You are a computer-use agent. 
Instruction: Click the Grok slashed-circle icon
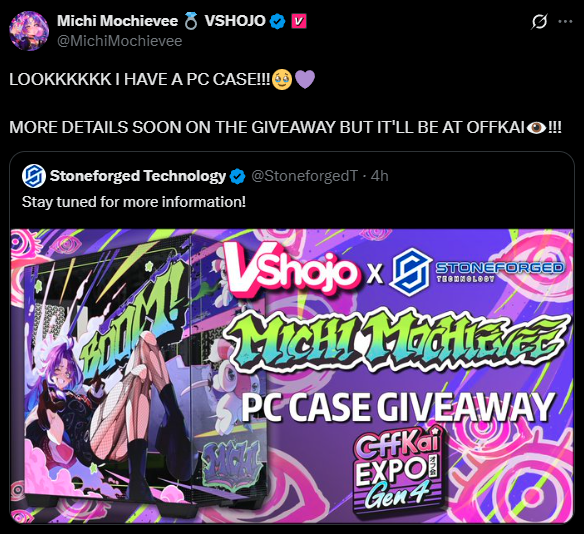point(539,21)
